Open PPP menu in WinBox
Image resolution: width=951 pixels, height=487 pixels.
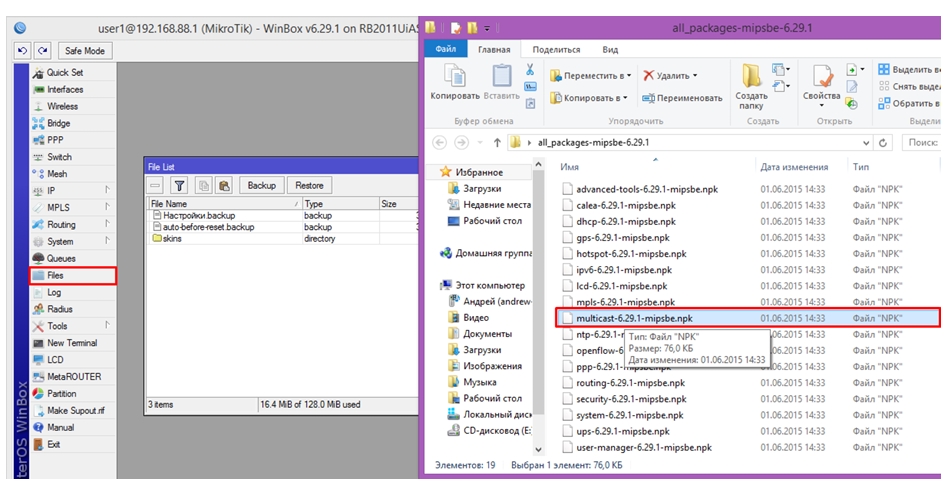(x=73, y=140)
